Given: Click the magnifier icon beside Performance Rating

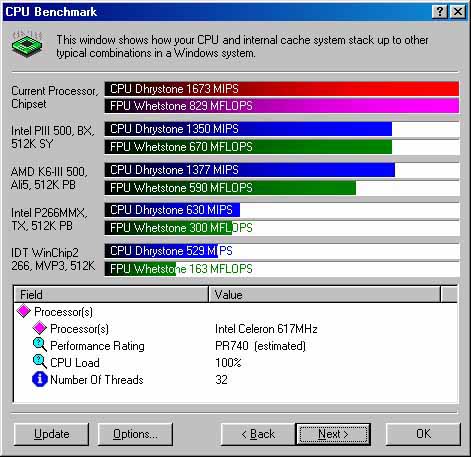Looking at the screenshot, I should 40,345.
